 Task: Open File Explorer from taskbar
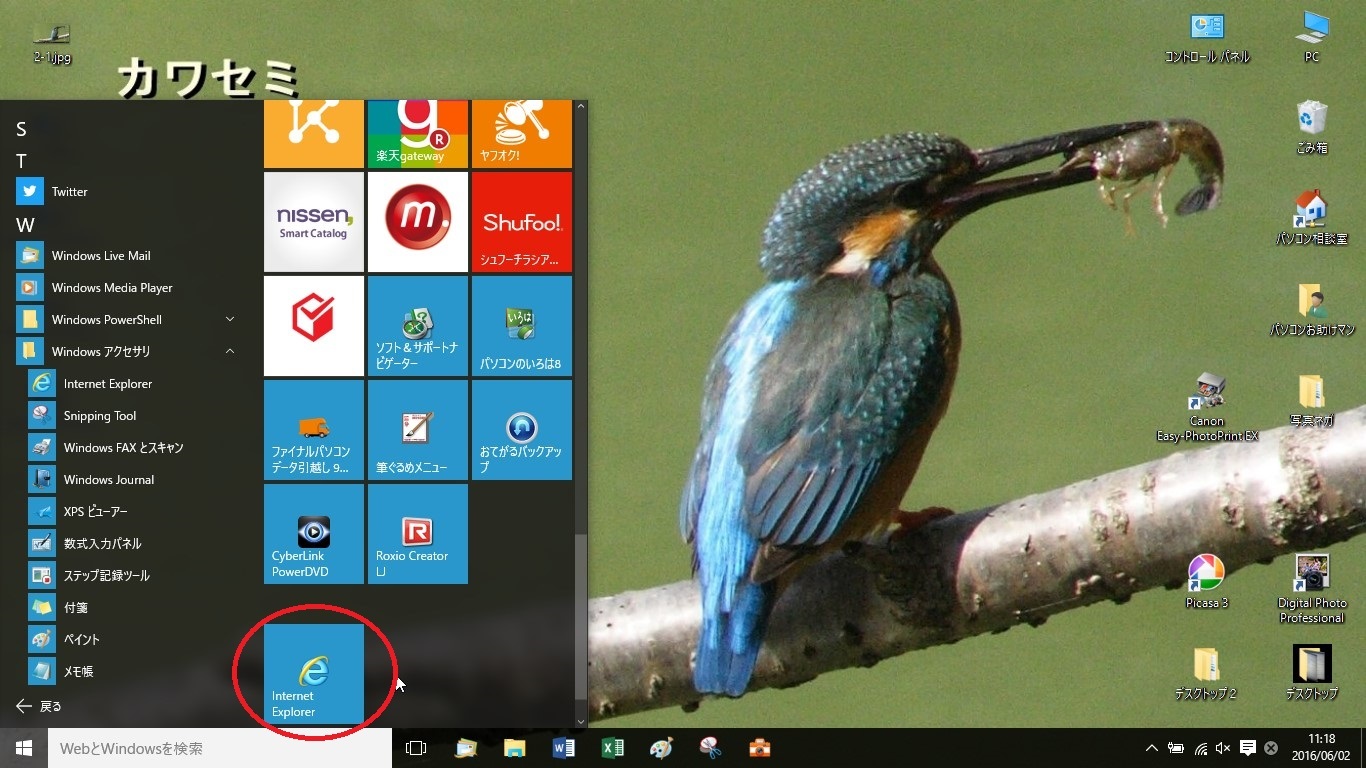[515, 748]
